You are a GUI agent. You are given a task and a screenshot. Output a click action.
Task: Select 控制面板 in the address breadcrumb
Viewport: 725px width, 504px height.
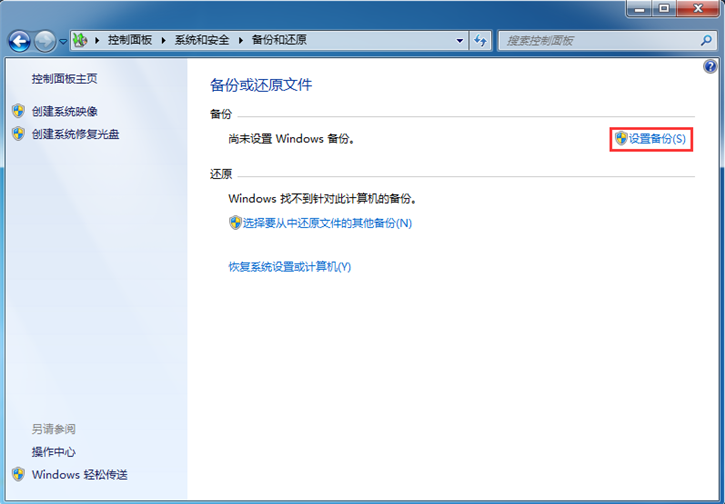tap(130, 40)
